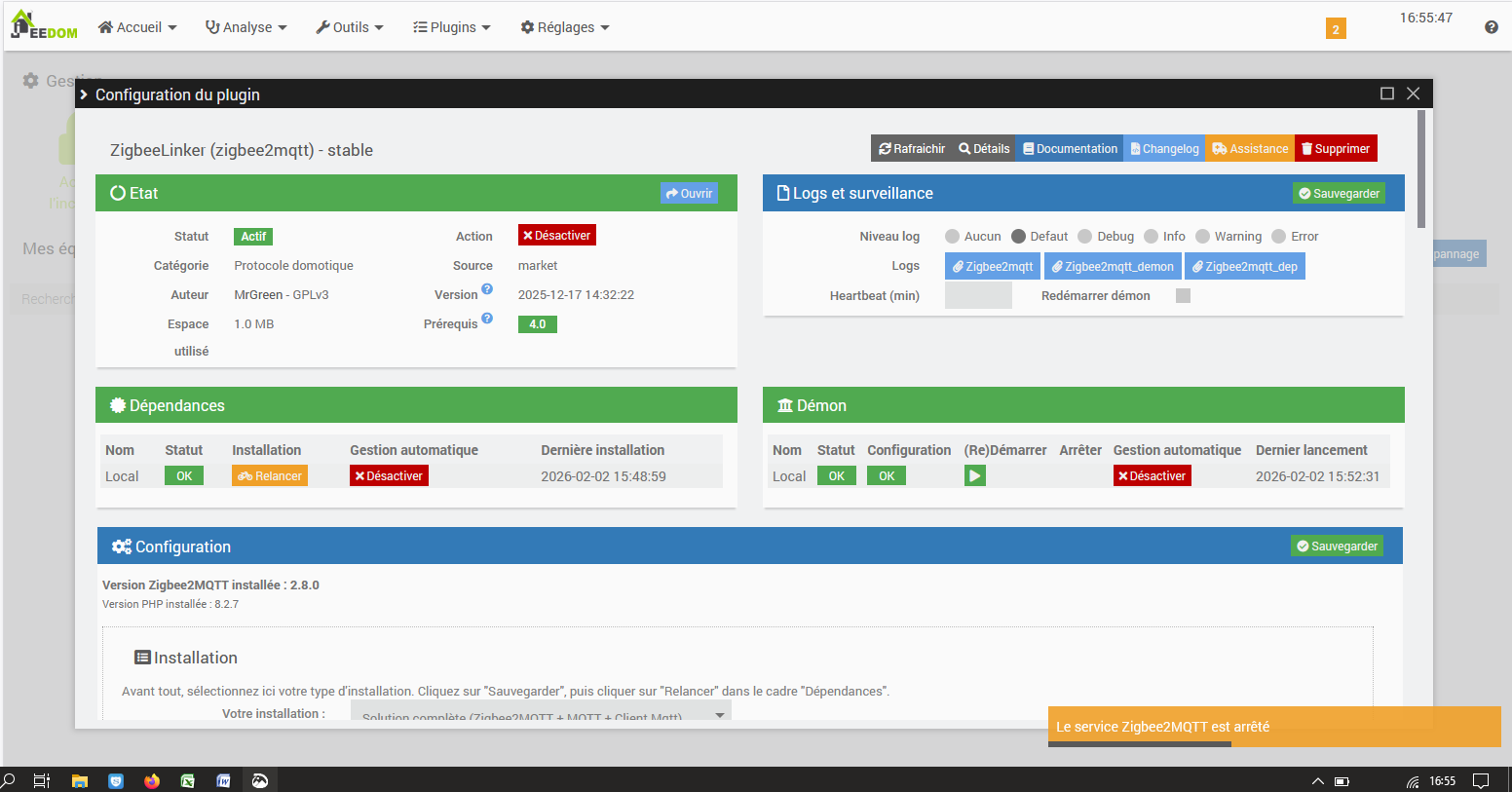Click the Détails button
Screen dimensions: 1512x792
coord(984,149)
